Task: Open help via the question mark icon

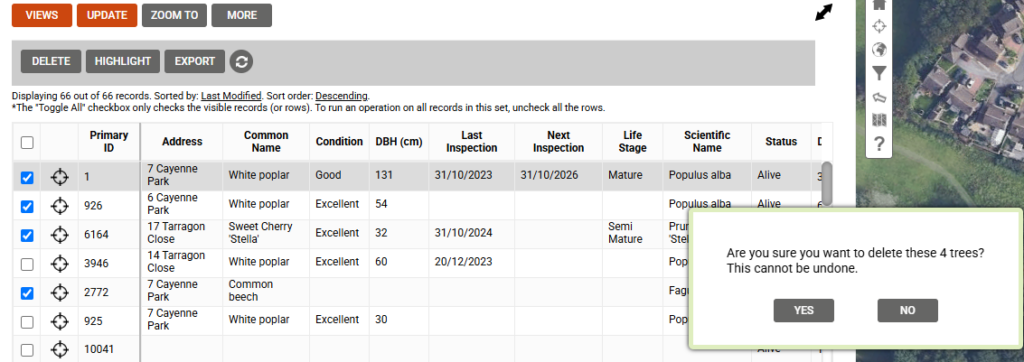Action: 879,144
